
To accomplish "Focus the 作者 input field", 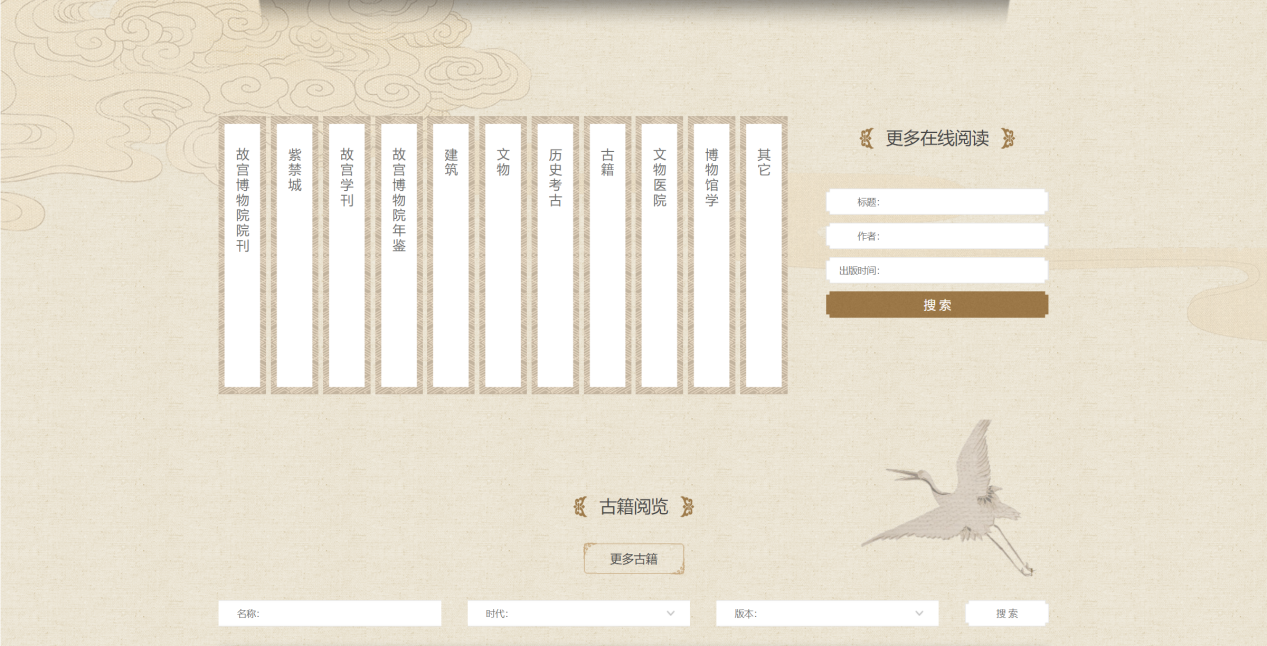I will pyautogui.click(x=937, y=236).
